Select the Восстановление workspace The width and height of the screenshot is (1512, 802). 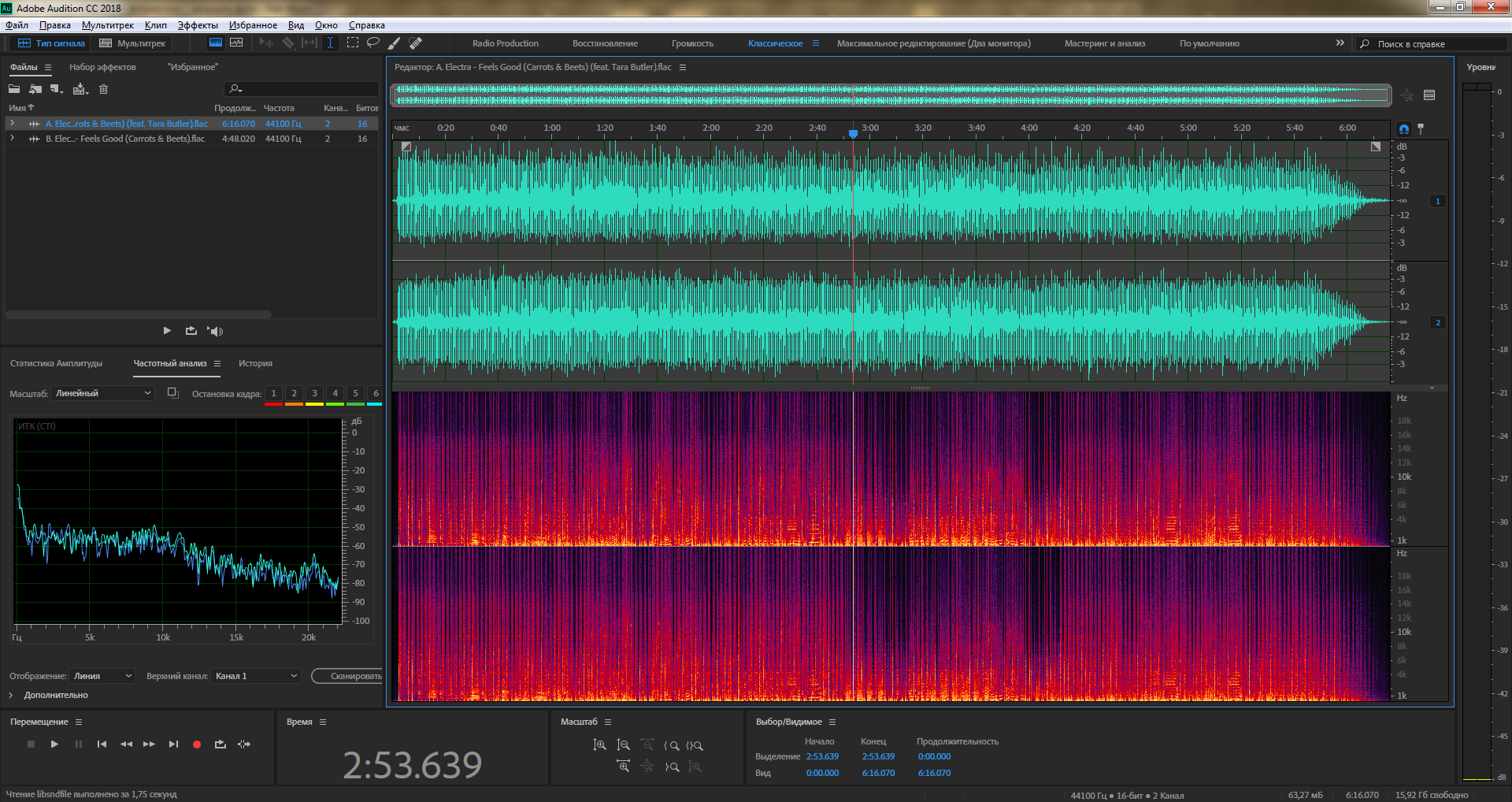tap(605, 43)
